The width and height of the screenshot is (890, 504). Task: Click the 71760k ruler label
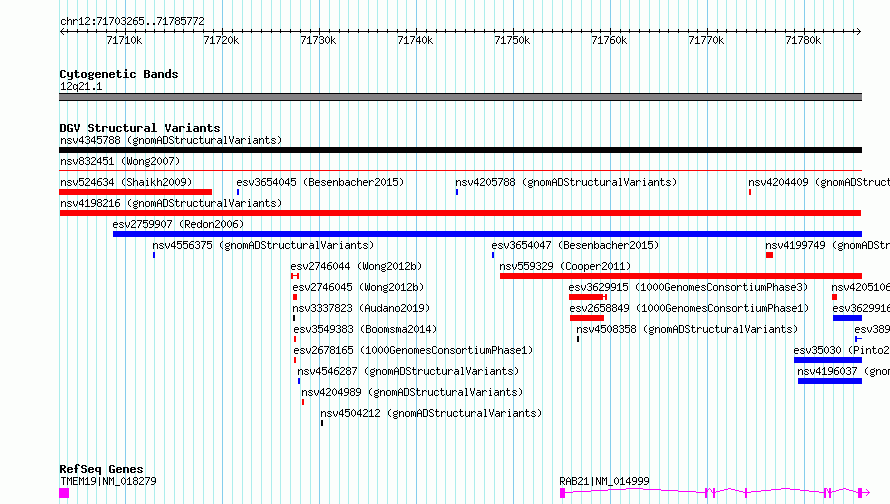[x=608, y=40]
